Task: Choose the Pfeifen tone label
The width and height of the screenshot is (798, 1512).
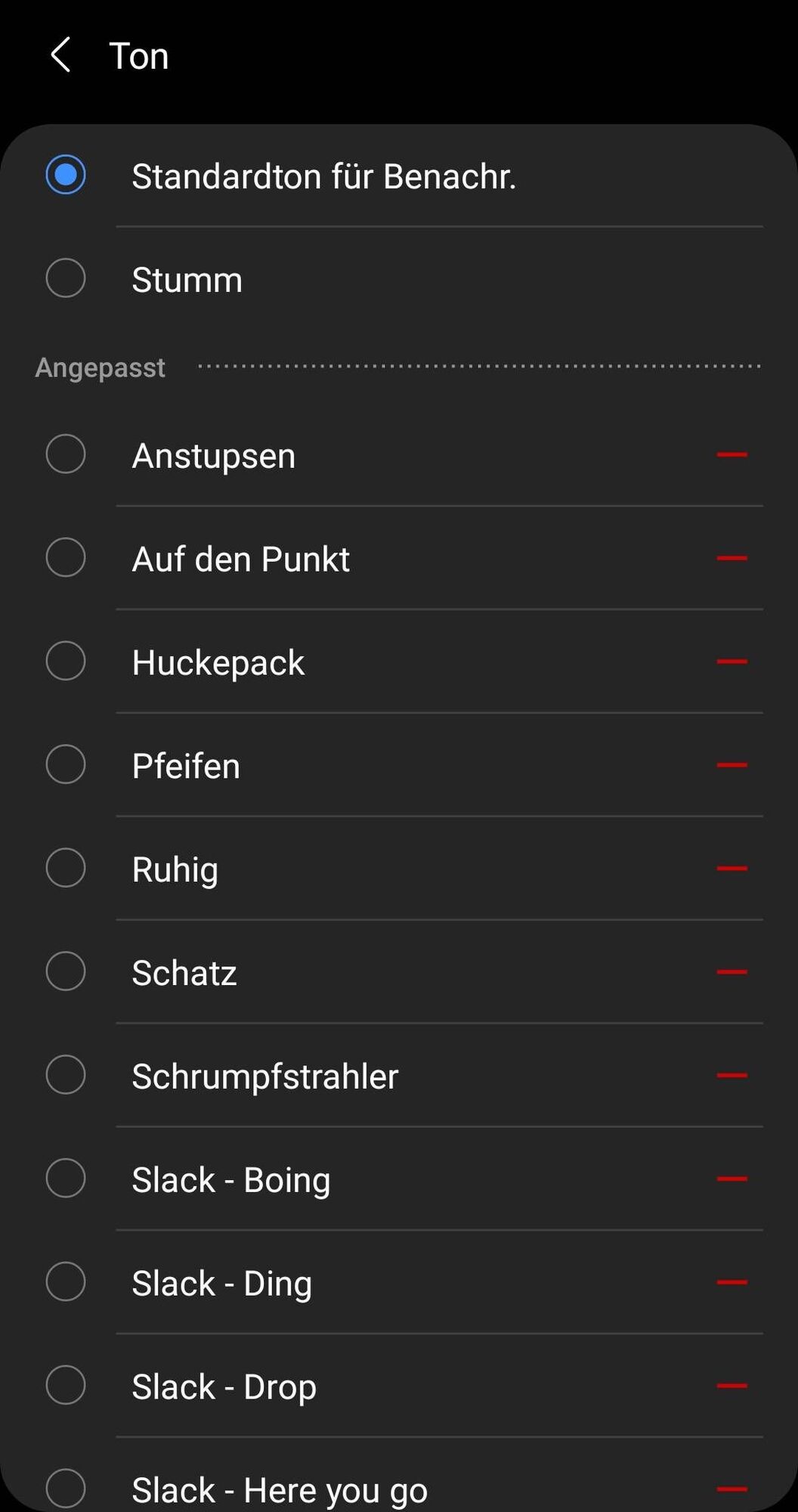Action: 186,766
